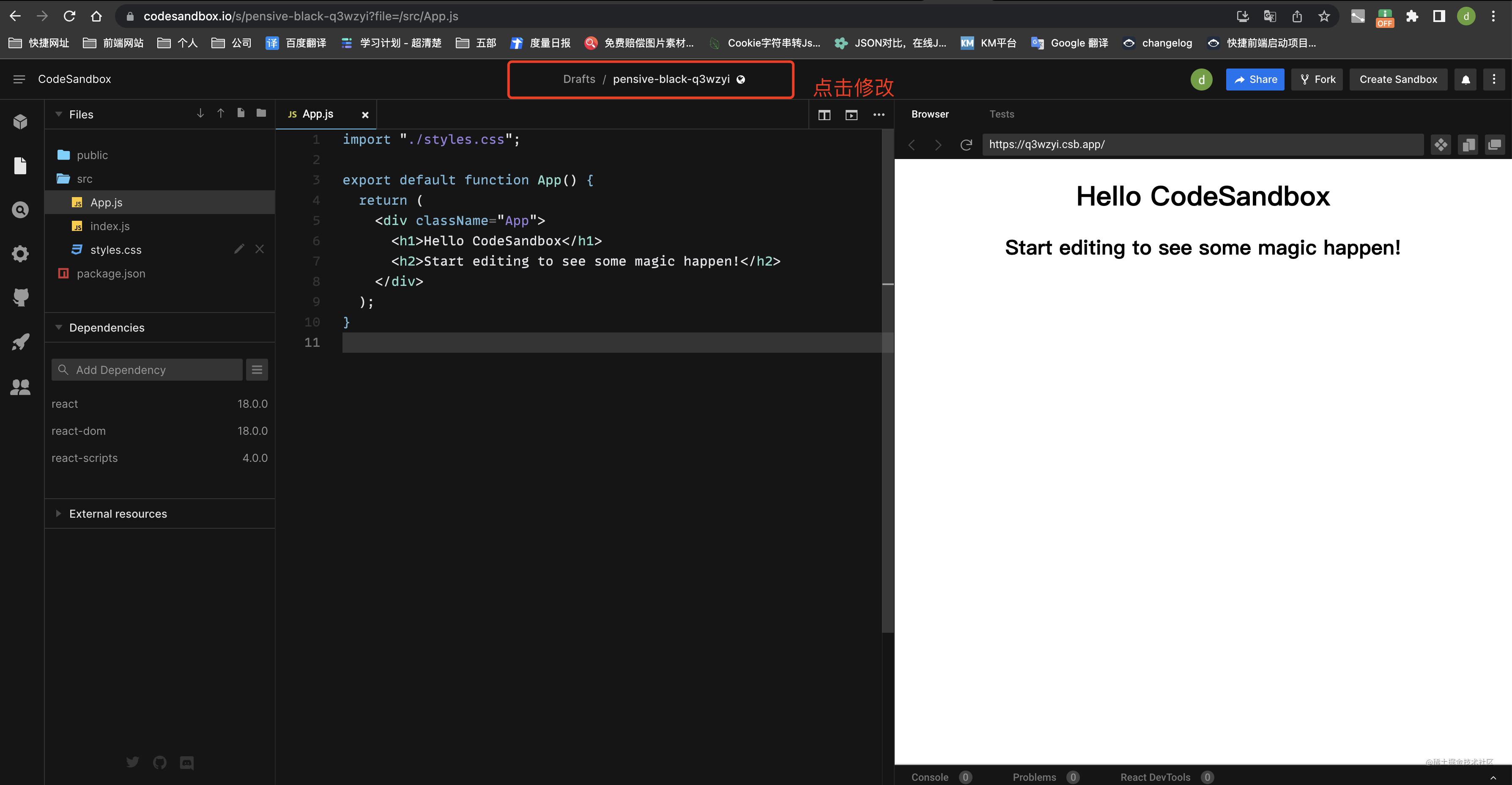
Task: Go back in the preview browser
Action: pyautogui.click(x=912, y=144)
